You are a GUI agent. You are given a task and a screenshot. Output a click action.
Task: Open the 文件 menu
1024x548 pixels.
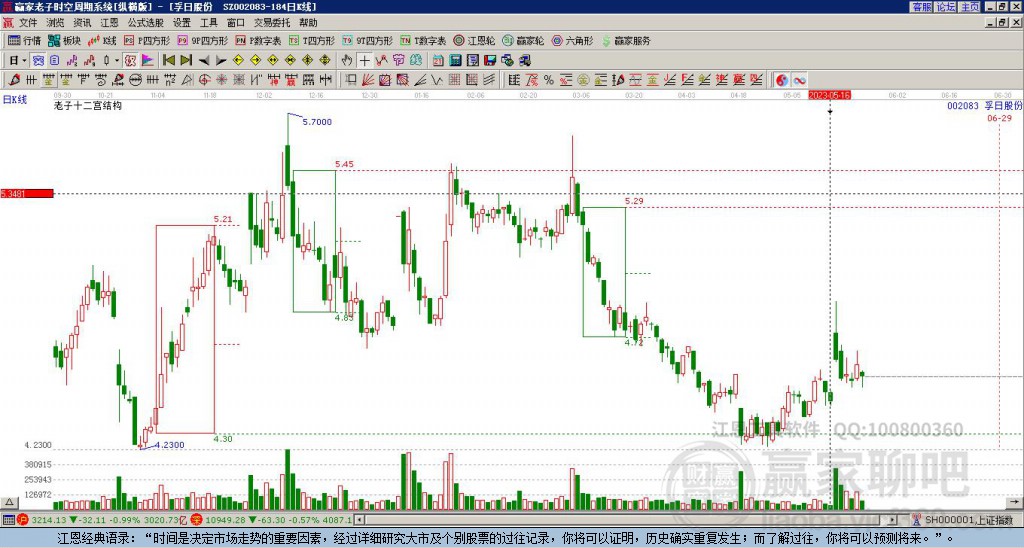tap(28, 23)
